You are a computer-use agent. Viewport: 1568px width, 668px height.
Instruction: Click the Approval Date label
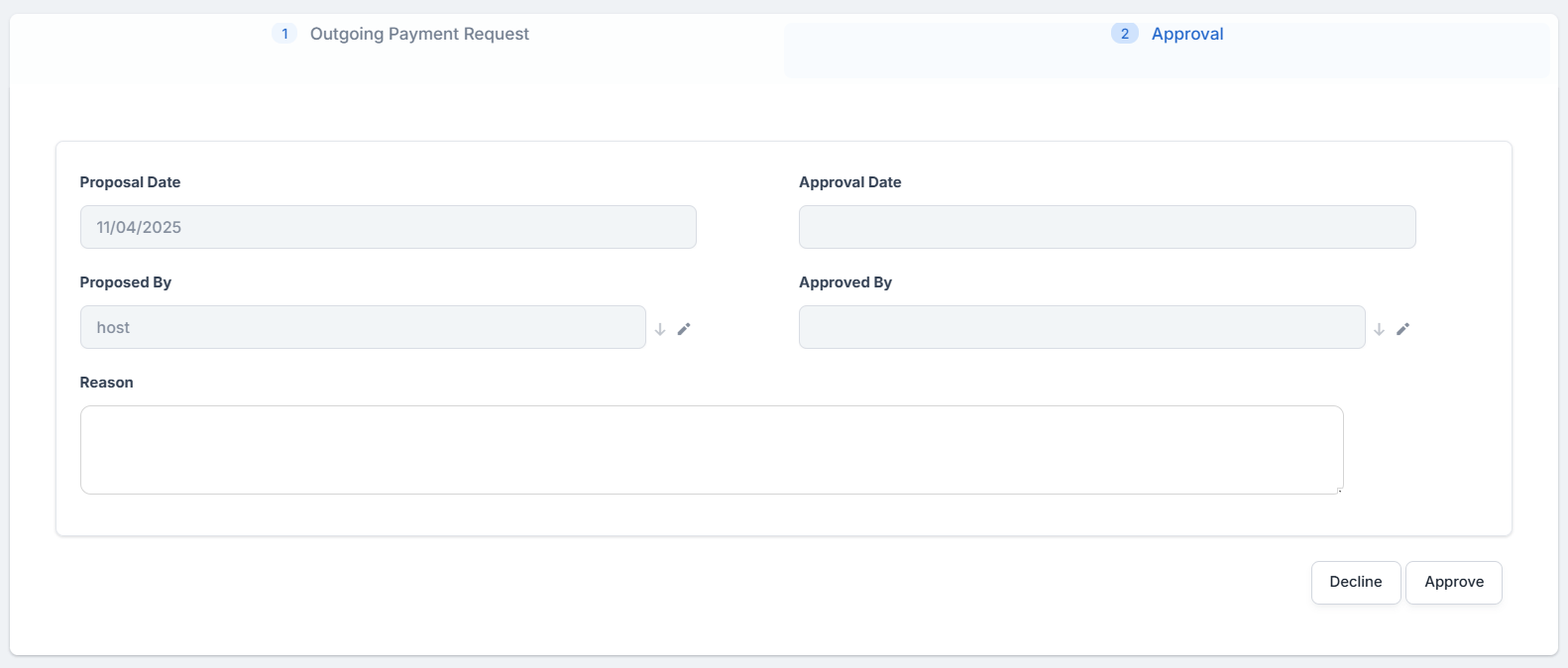coord(849,182)
